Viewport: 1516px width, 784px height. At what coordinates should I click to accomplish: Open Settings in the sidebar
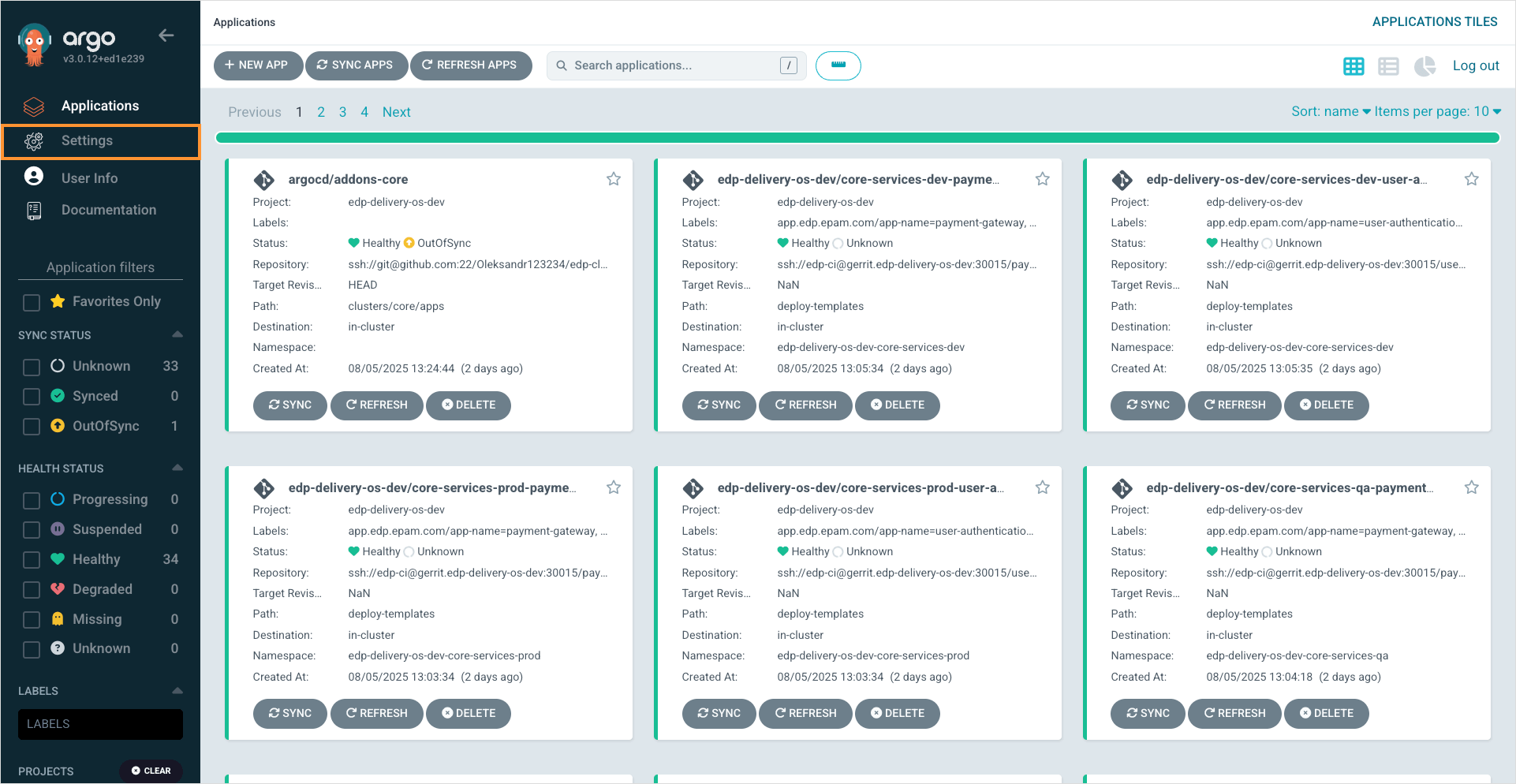point(87,141)
